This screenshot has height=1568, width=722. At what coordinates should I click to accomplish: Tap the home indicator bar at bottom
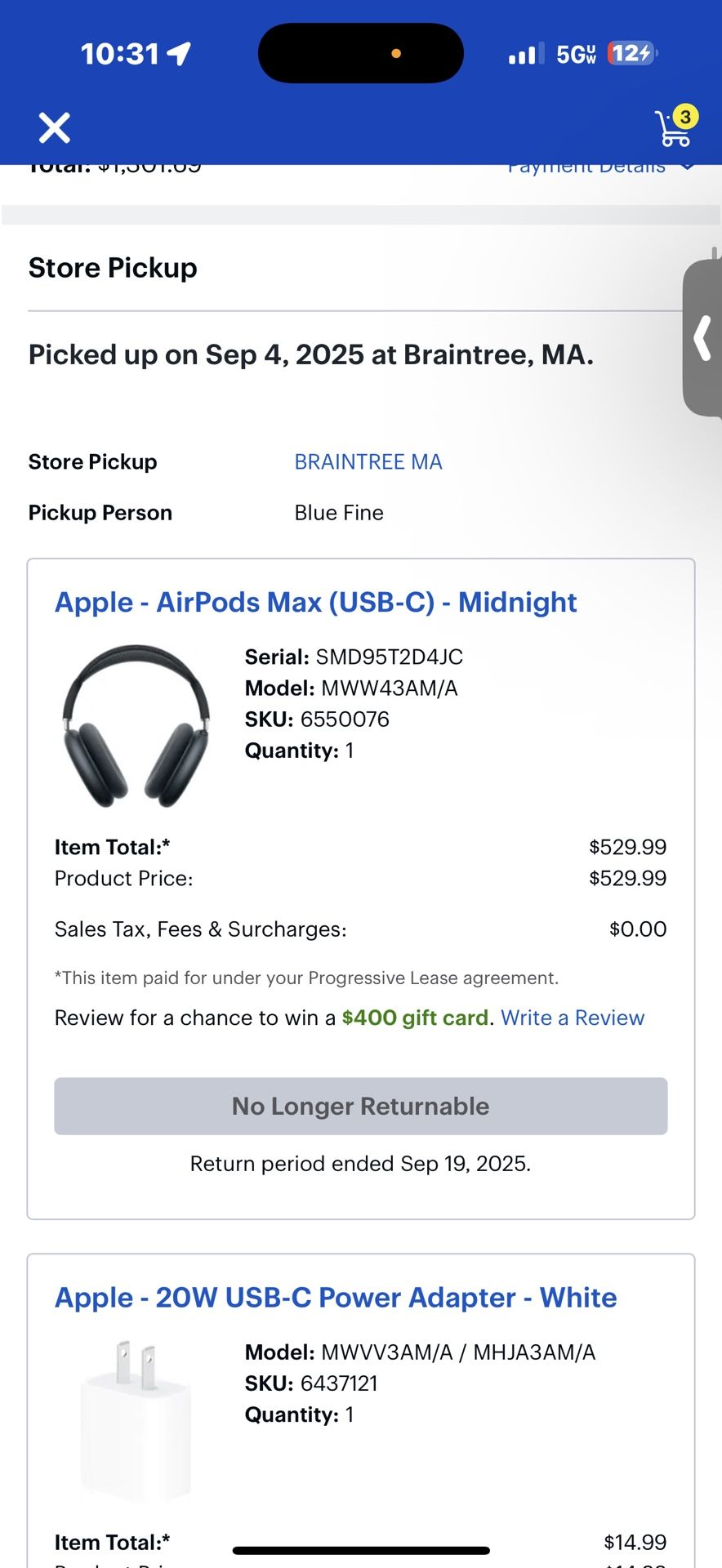point(361,1550)
